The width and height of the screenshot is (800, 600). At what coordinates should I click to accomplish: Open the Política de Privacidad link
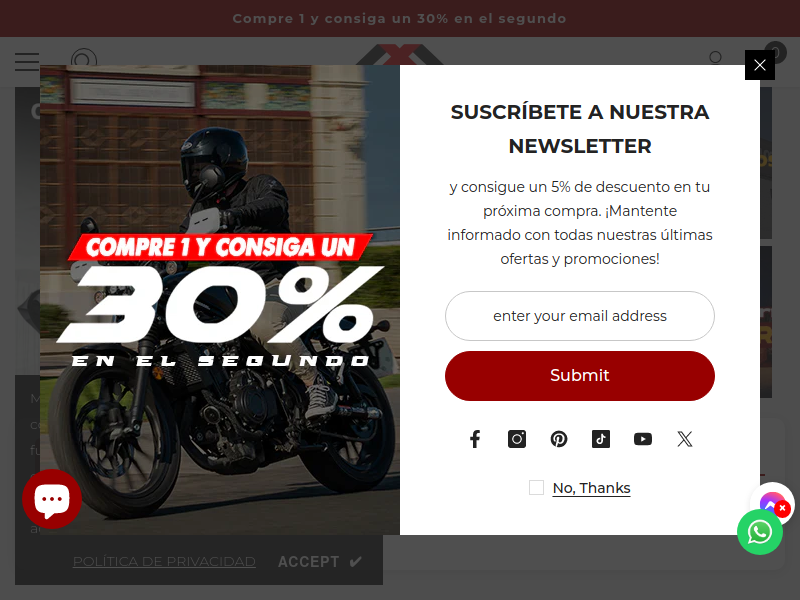click(x=164, y=561)
